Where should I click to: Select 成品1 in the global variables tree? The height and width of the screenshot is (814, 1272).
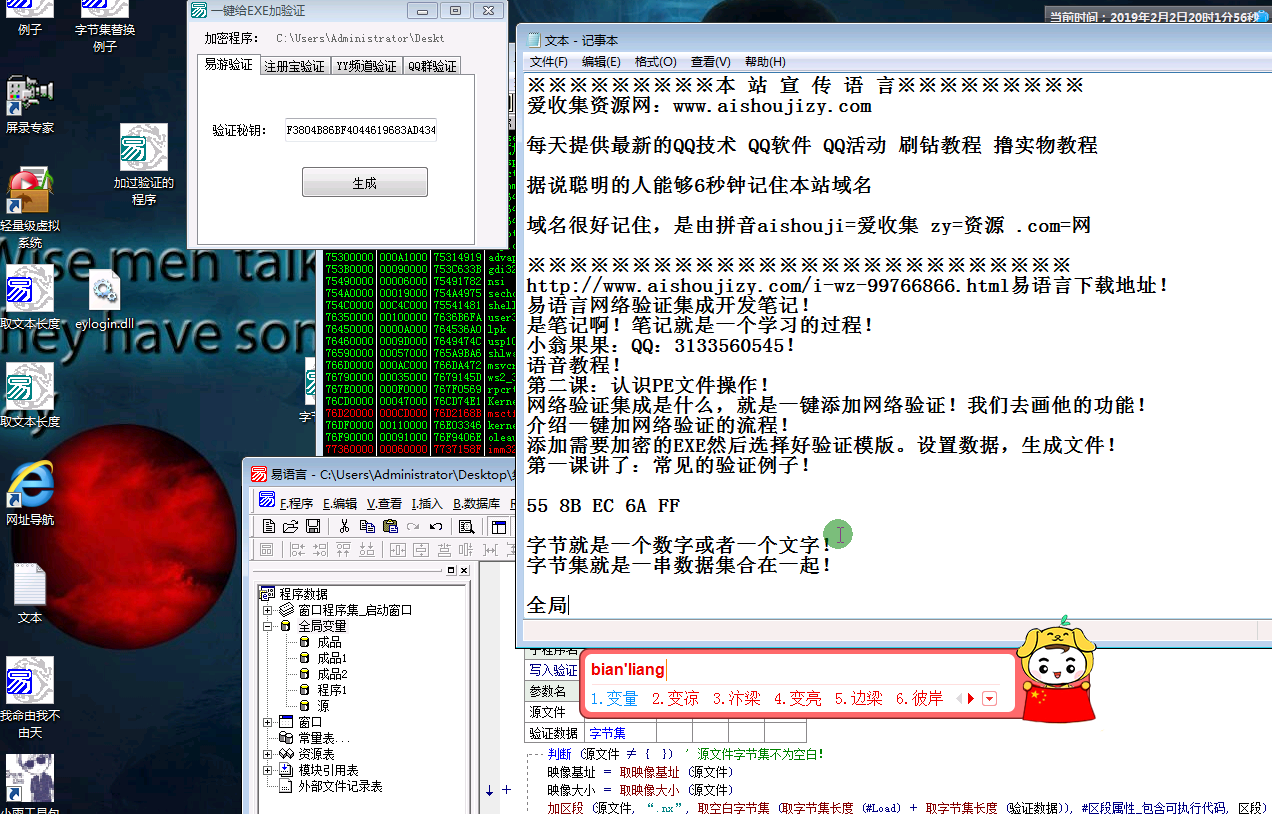332,658
